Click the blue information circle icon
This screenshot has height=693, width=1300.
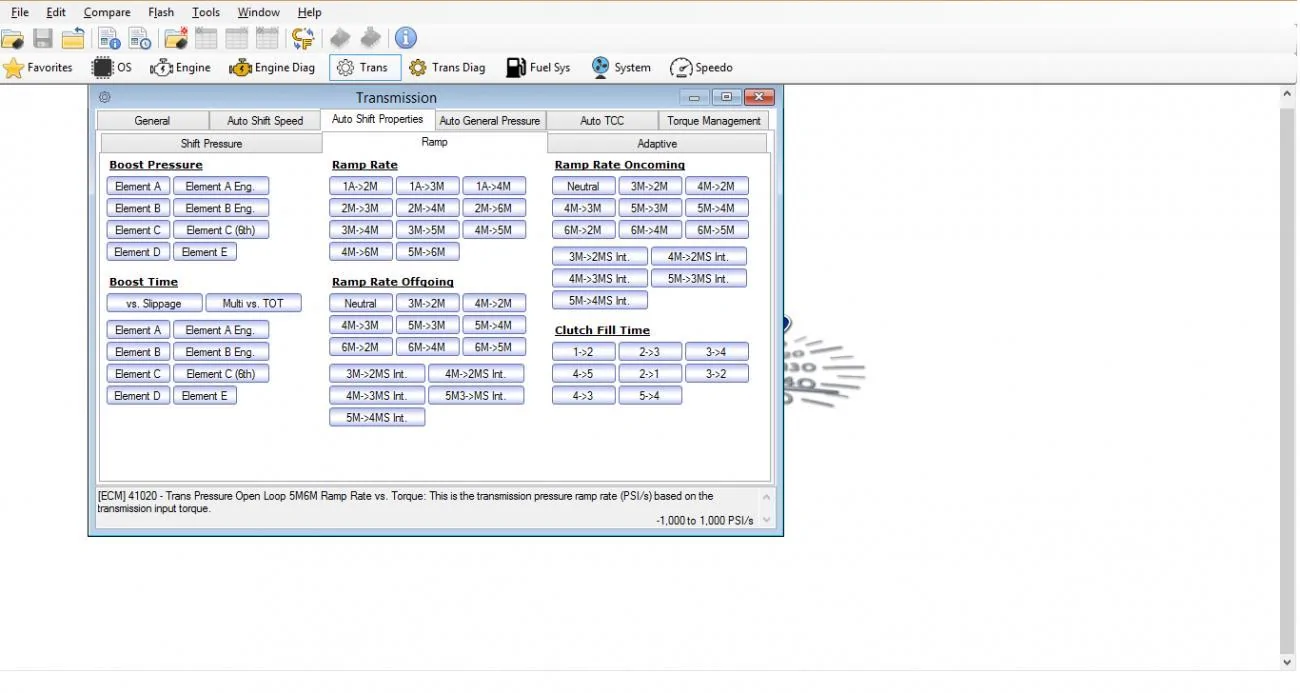405,38
